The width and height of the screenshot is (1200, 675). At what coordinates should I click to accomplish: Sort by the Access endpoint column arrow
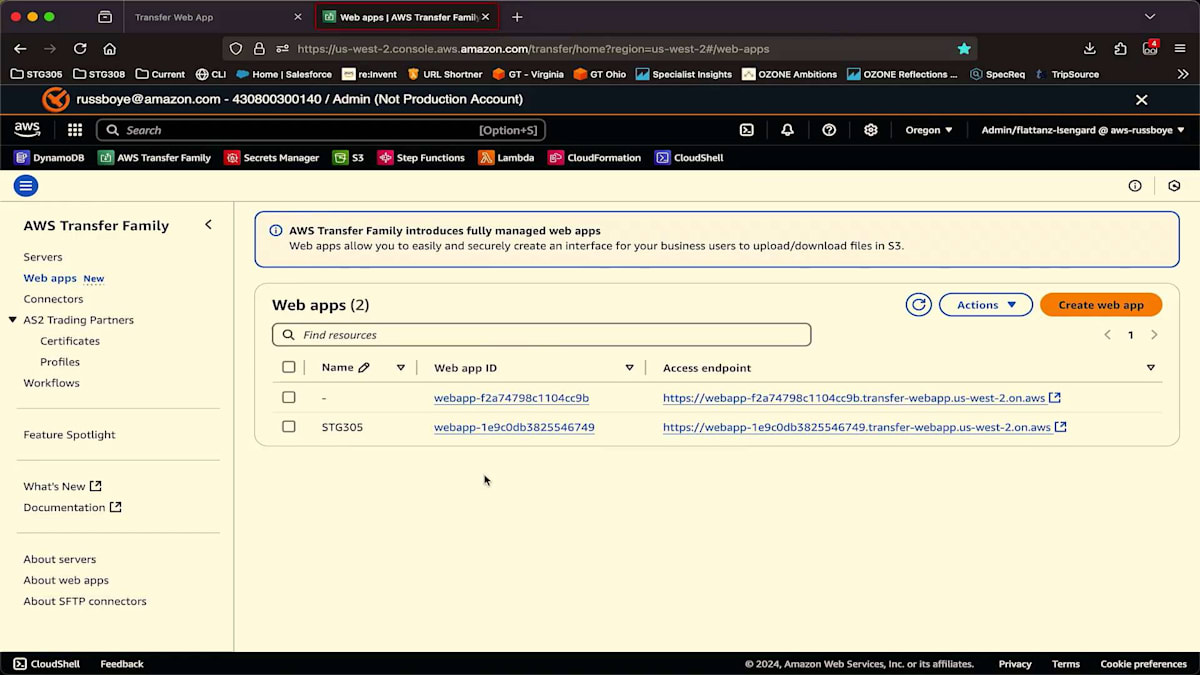click(x=1150, y=368)
